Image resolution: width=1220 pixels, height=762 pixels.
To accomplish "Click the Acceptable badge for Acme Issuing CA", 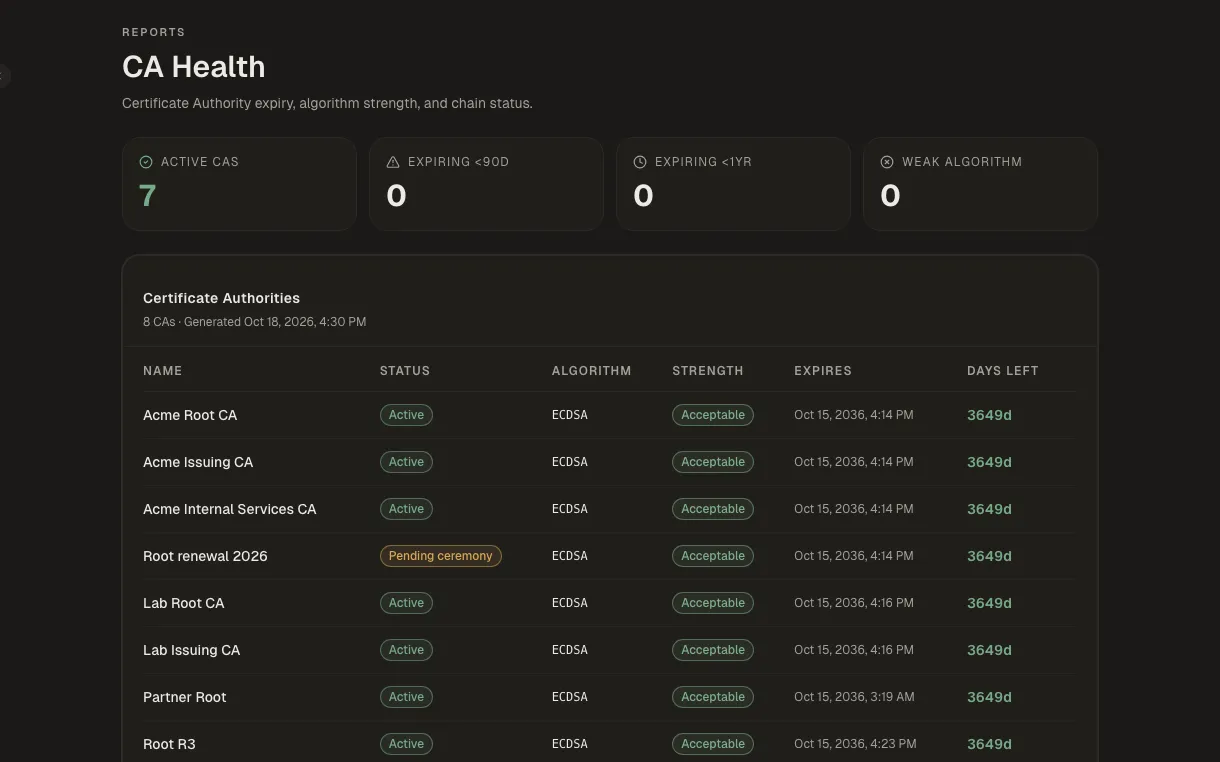I will click(x=713, y=462).
